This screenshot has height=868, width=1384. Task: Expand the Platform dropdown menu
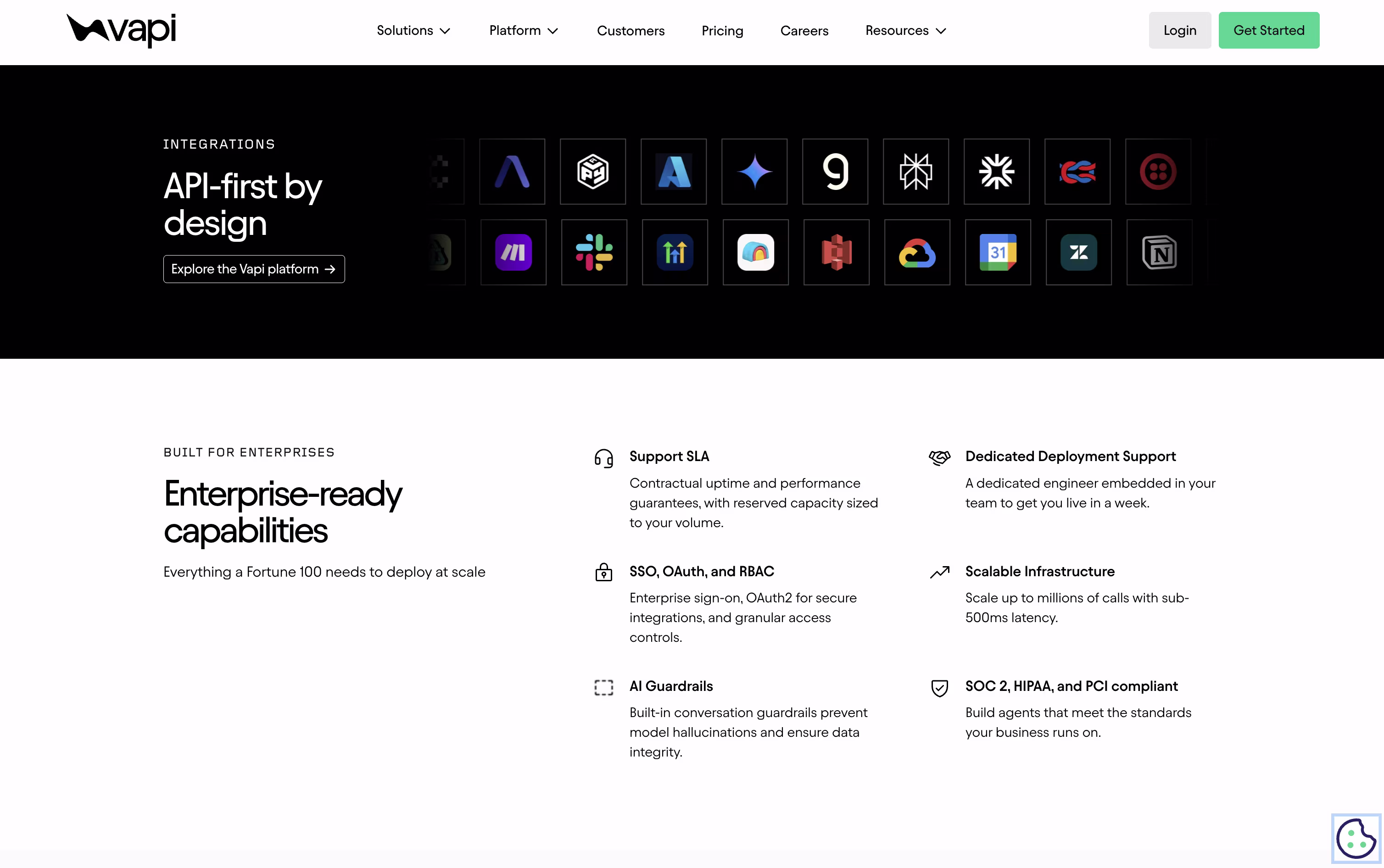coord(524,30)
